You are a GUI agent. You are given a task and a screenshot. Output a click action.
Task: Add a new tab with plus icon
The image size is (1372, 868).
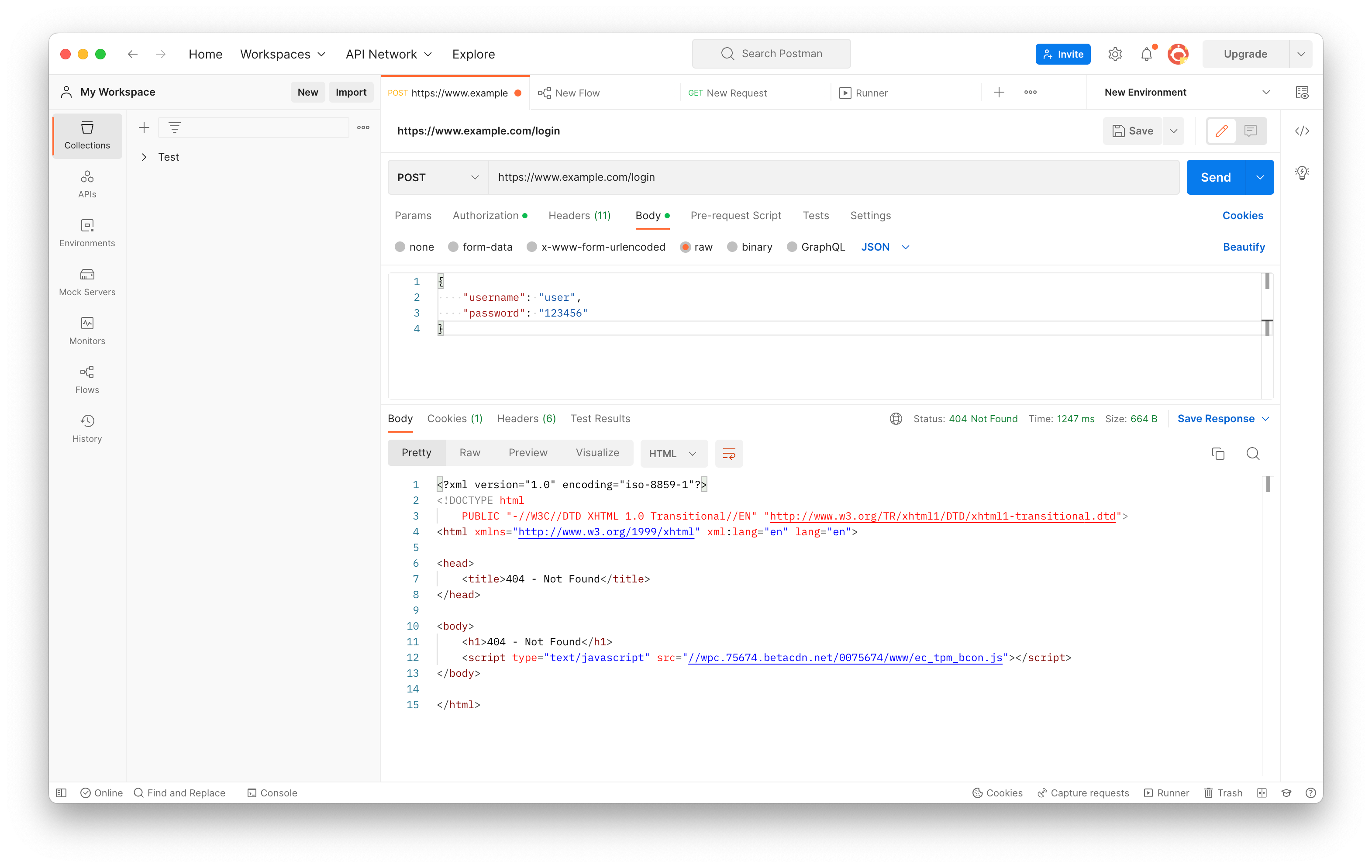pyautogui.click(x=999, y=92)
